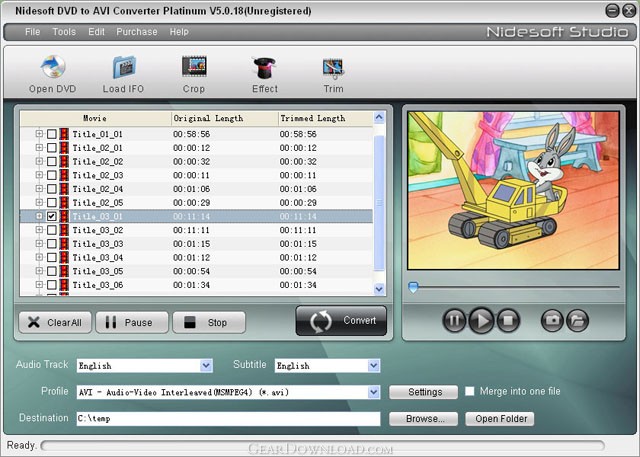Click the Browse... button
Screen dimensions: 640x457
[x=424, y=419]
